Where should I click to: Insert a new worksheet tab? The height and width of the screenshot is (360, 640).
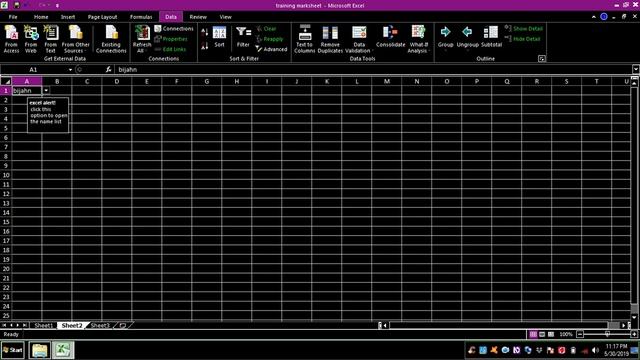point(122,325)
